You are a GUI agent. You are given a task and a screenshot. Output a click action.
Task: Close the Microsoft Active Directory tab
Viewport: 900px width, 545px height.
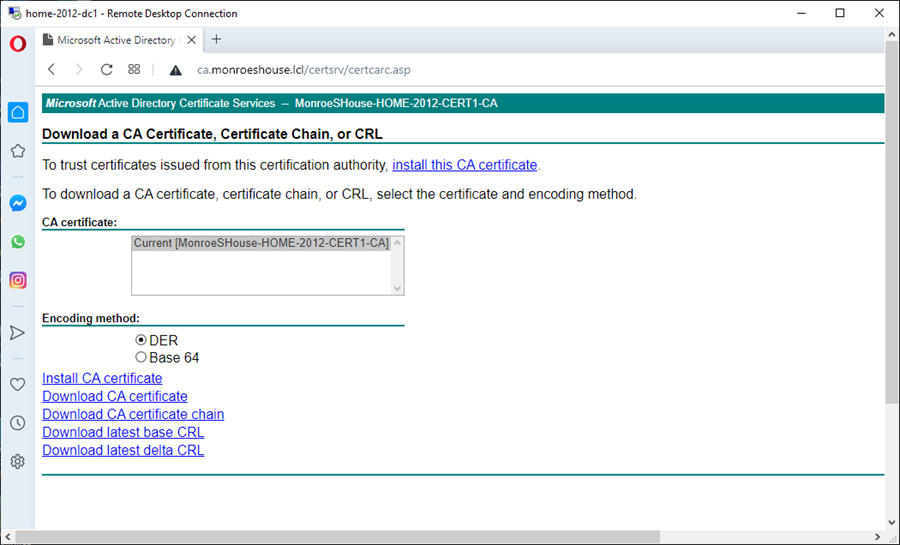click(192, 40)
